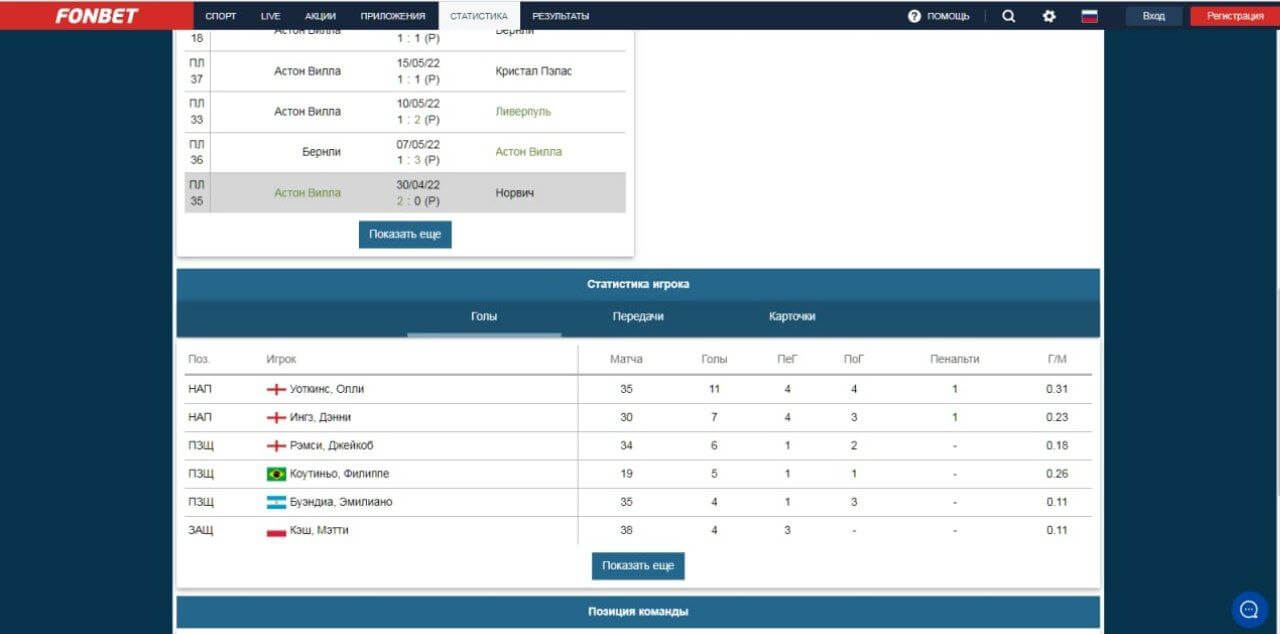The height and width of the screenshot is (634, 1280).
Task: Open settings gear icon
Action: click(x=1049, y=16)
